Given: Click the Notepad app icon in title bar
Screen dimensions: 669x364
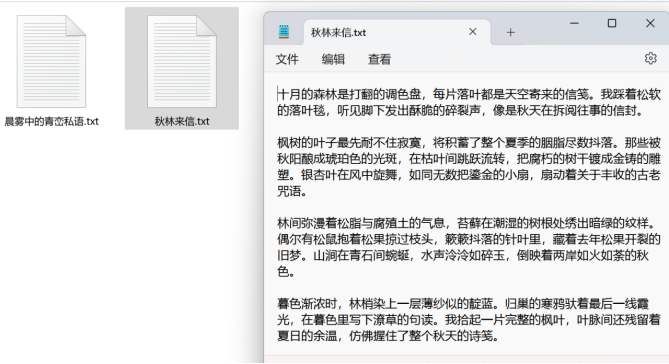Looking at the screenshot, I should point(284,32).
